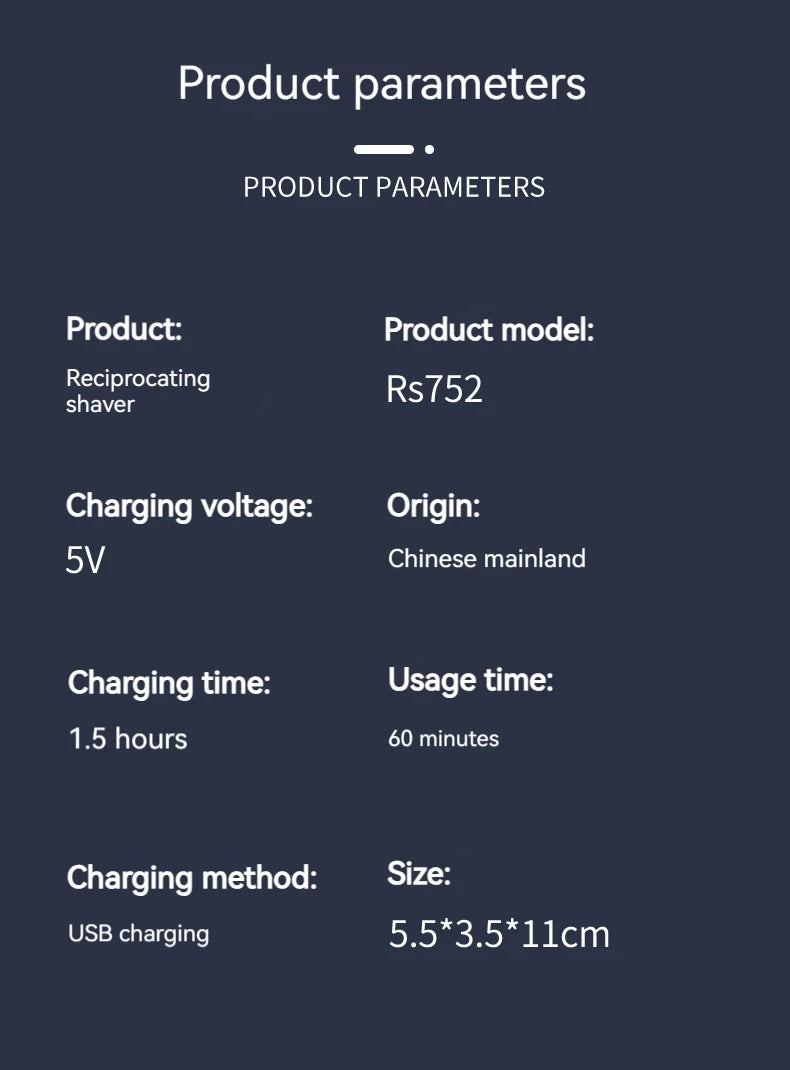
Task: Click the "Usage time:" label
Action: [x=470, y=680]
